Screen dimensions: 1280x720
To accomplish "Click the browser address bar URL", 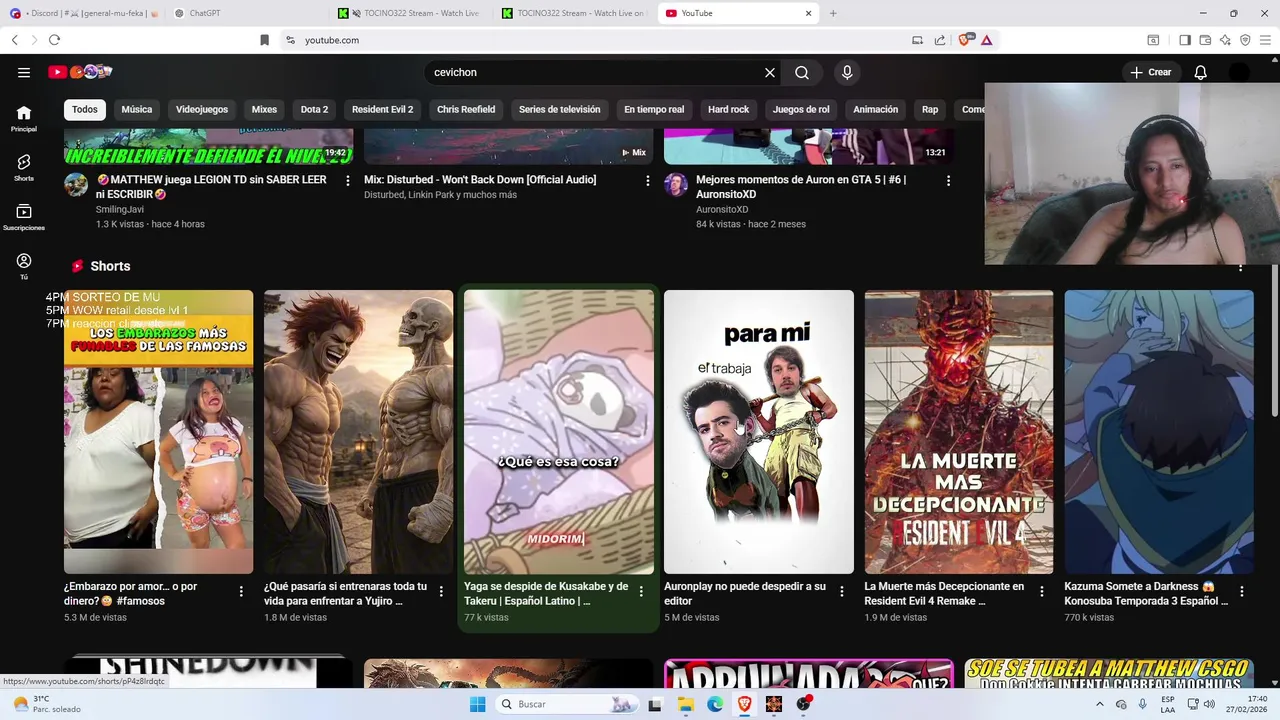I will pyautogui.click(x=332, y=40).
